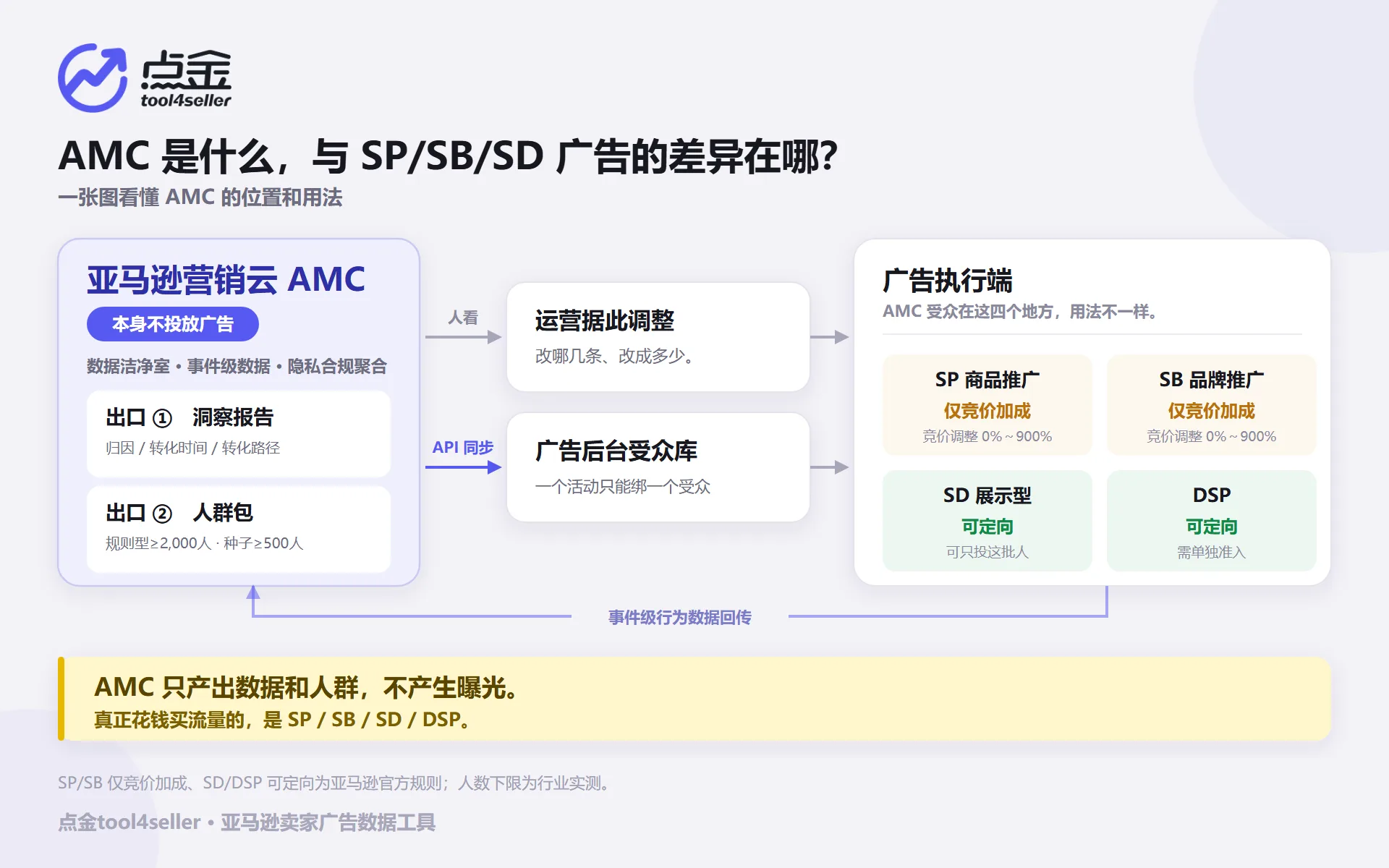1389x868 pixels.
Task: Click the text 可只投这批人
Action: 987,552
